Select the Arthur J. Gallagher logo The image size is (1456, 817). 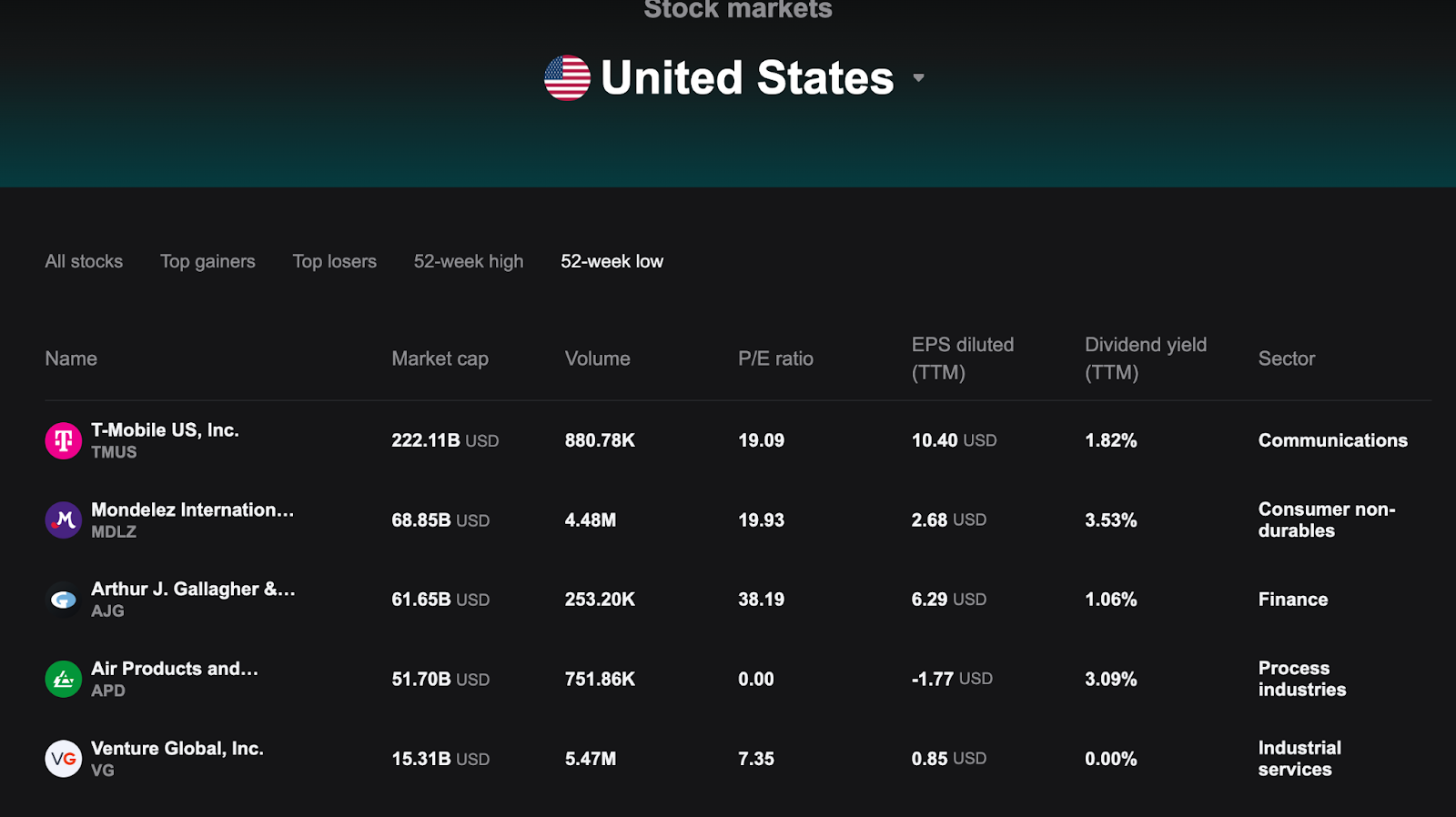[x=63, y=599]
